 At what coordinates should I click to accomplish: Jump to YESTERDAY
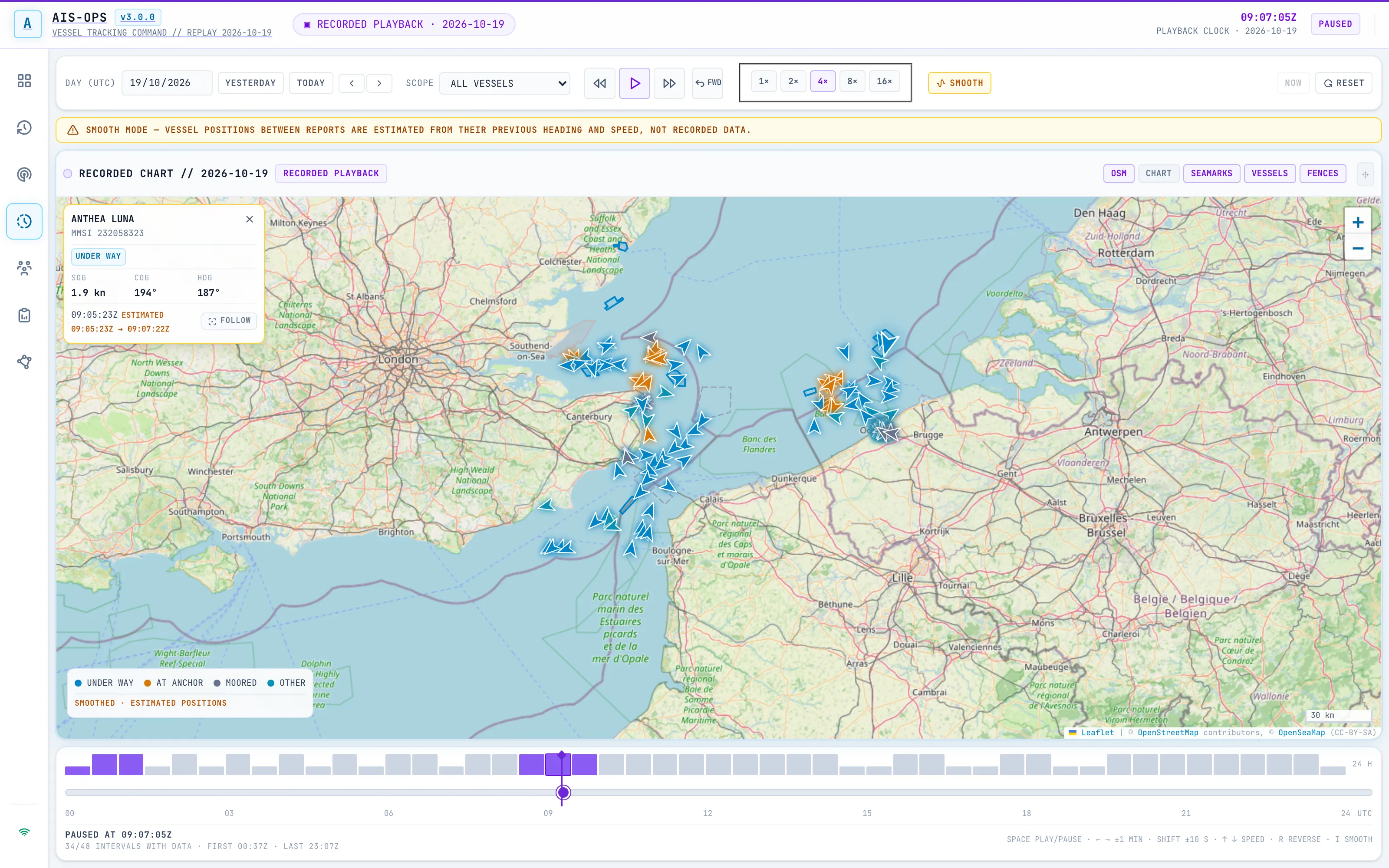pos(251,83)
